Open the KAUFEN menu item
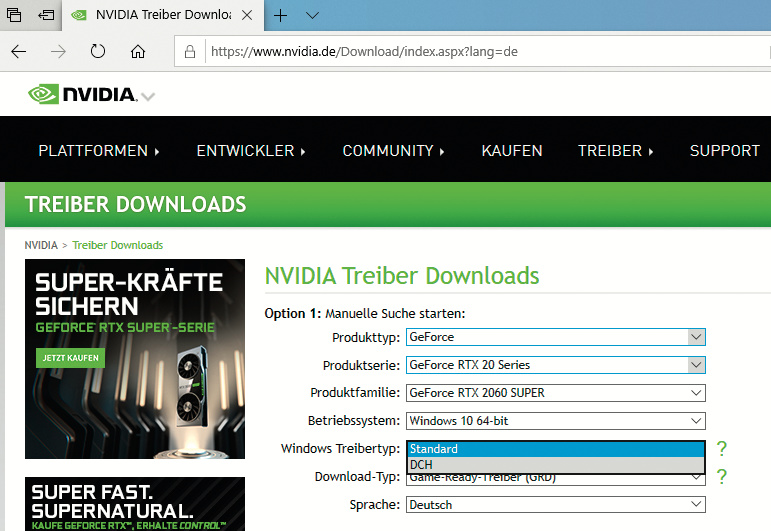The width and height of the screenshot is (771, 531). pyautogui.click(x=512, y=150)
